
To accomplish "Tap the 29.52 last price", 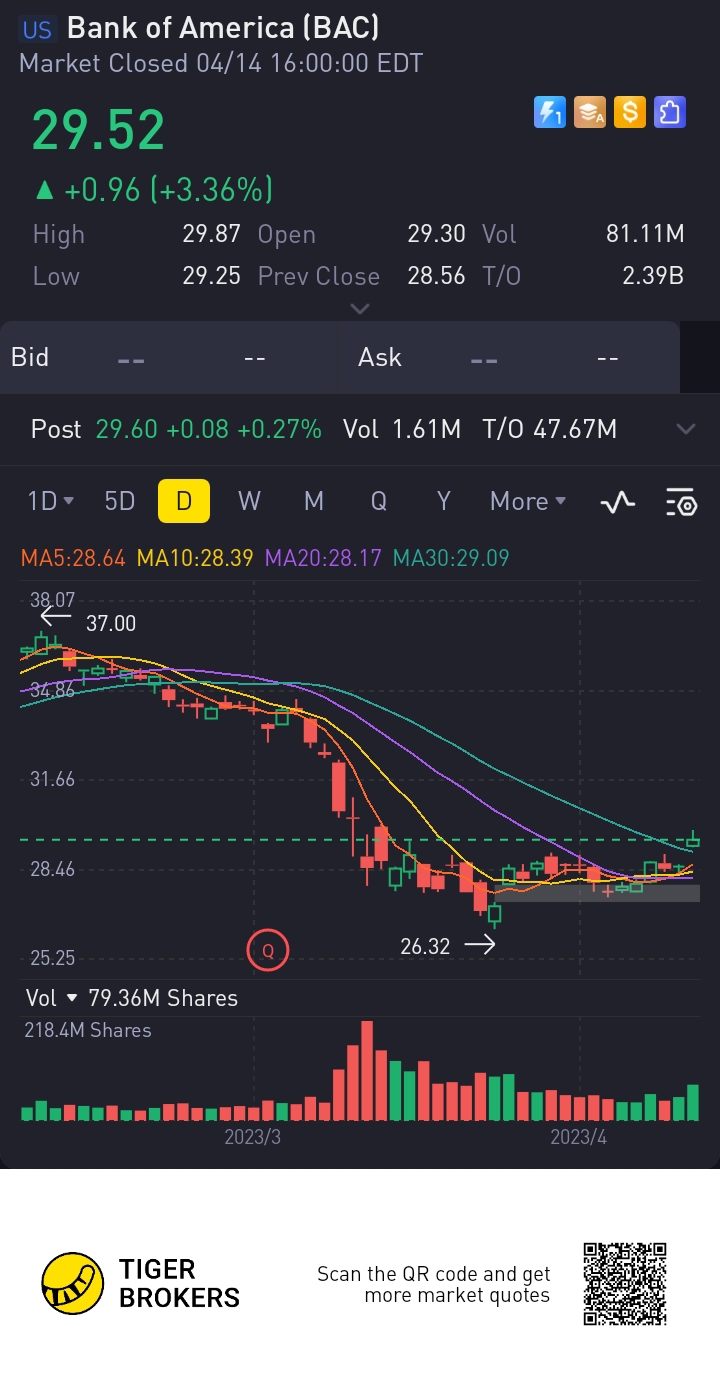I will click(98, 130).
